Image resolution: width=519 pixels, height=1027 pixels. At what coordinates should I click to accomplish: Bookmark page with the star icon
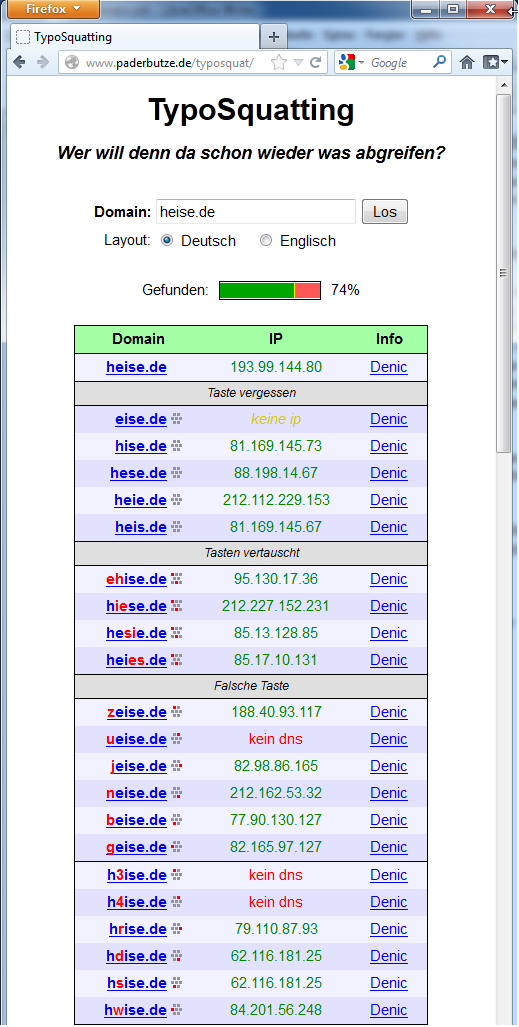[279, 62]
